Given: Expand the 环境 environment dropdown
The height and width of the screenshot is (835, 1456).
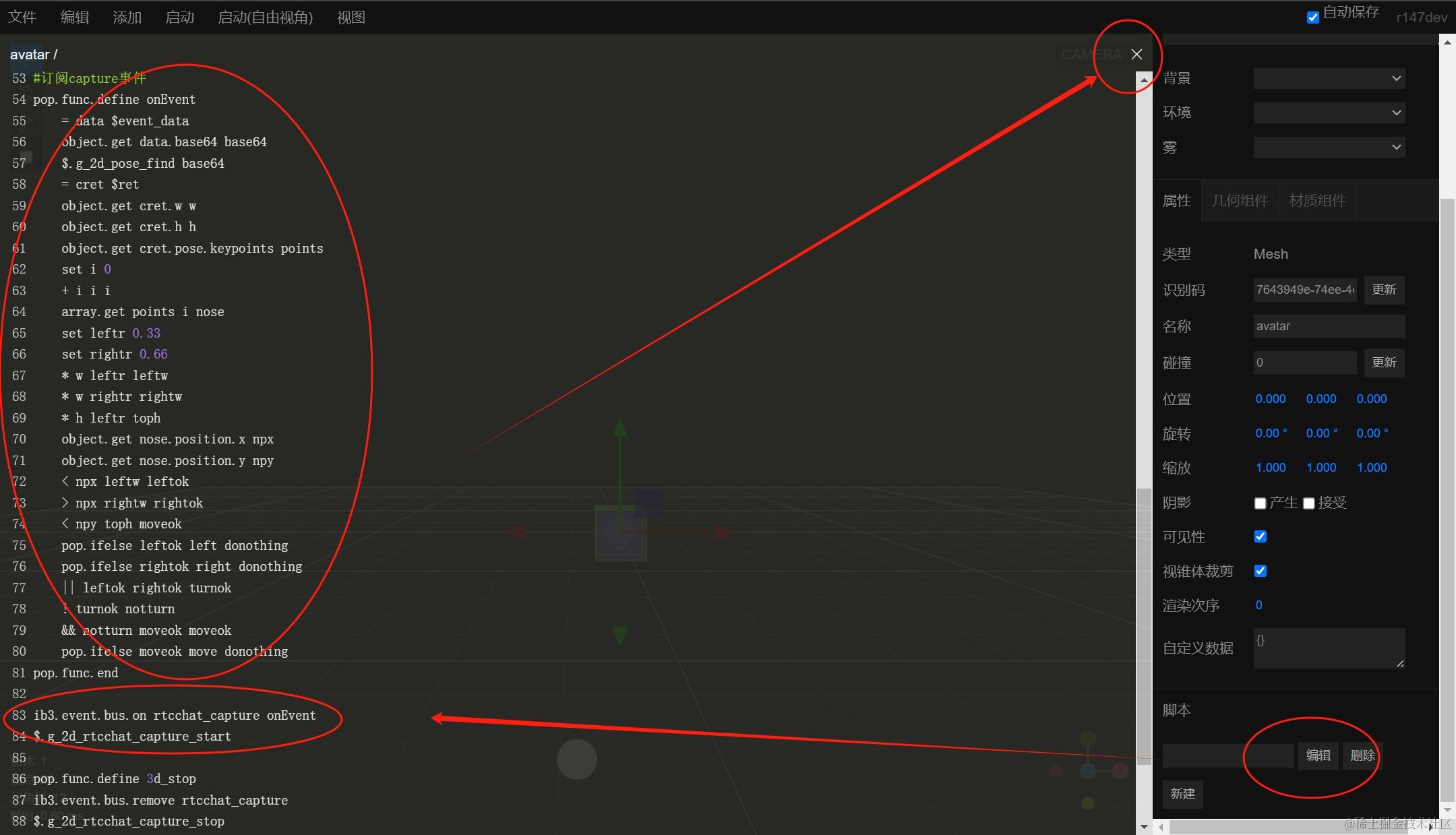Looking at the screenshot, I should 1329,113.
